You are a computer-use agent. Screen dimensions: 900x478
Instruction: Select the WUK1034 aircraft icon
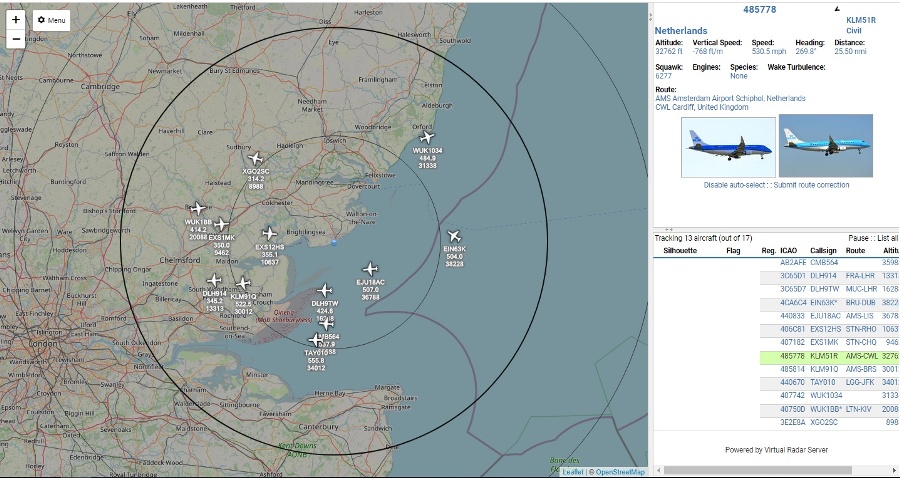[426, 138]
